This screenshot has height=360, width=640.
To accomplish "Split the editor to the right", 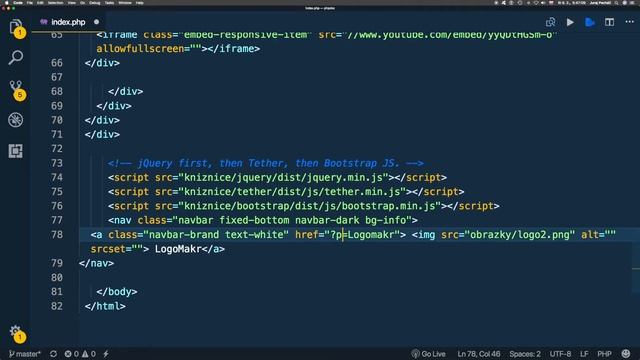I will (609, 22).
